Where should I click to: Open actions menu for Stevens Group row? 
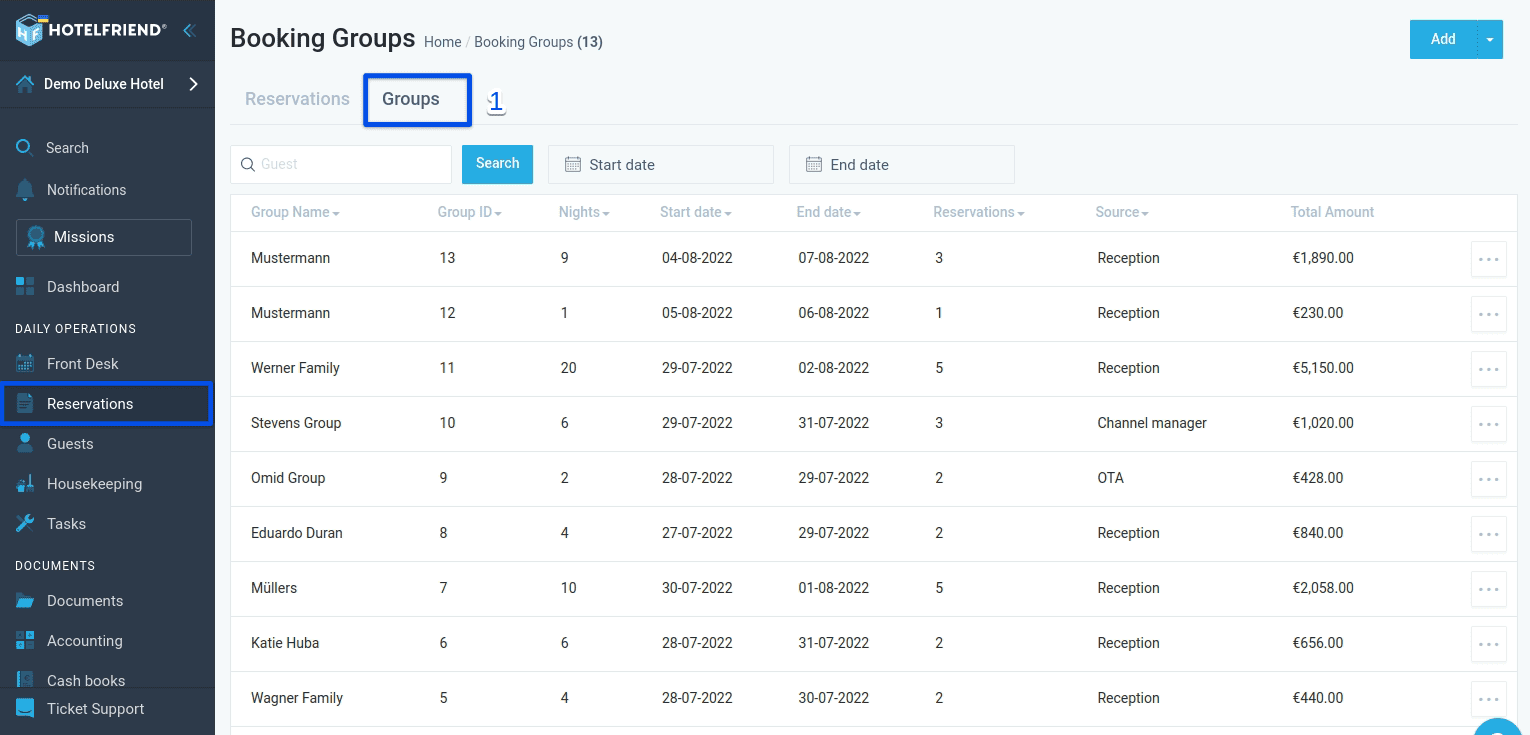coord(1489,424)
